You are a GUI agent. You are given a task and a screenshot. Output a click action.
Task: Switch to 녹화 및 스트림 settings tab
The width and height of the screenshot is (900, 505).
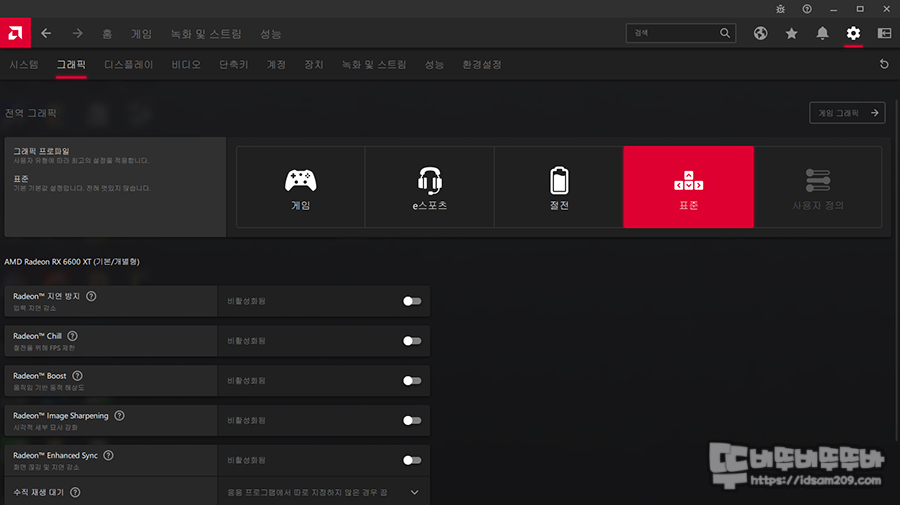374,64
